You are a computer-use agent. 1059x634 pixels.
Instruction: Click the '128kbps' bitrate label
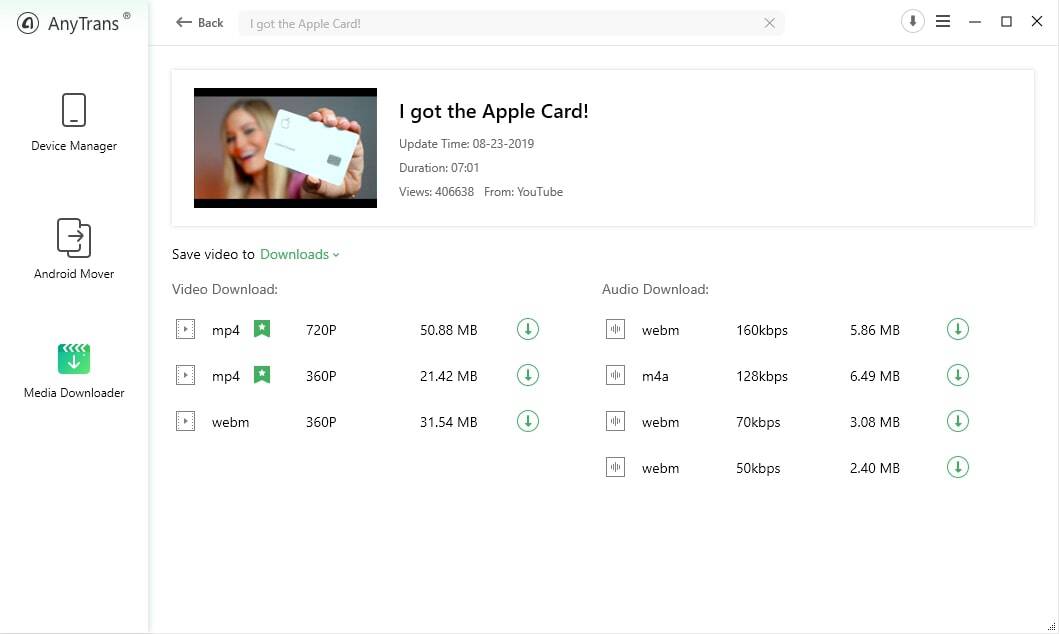click(762, 376)
